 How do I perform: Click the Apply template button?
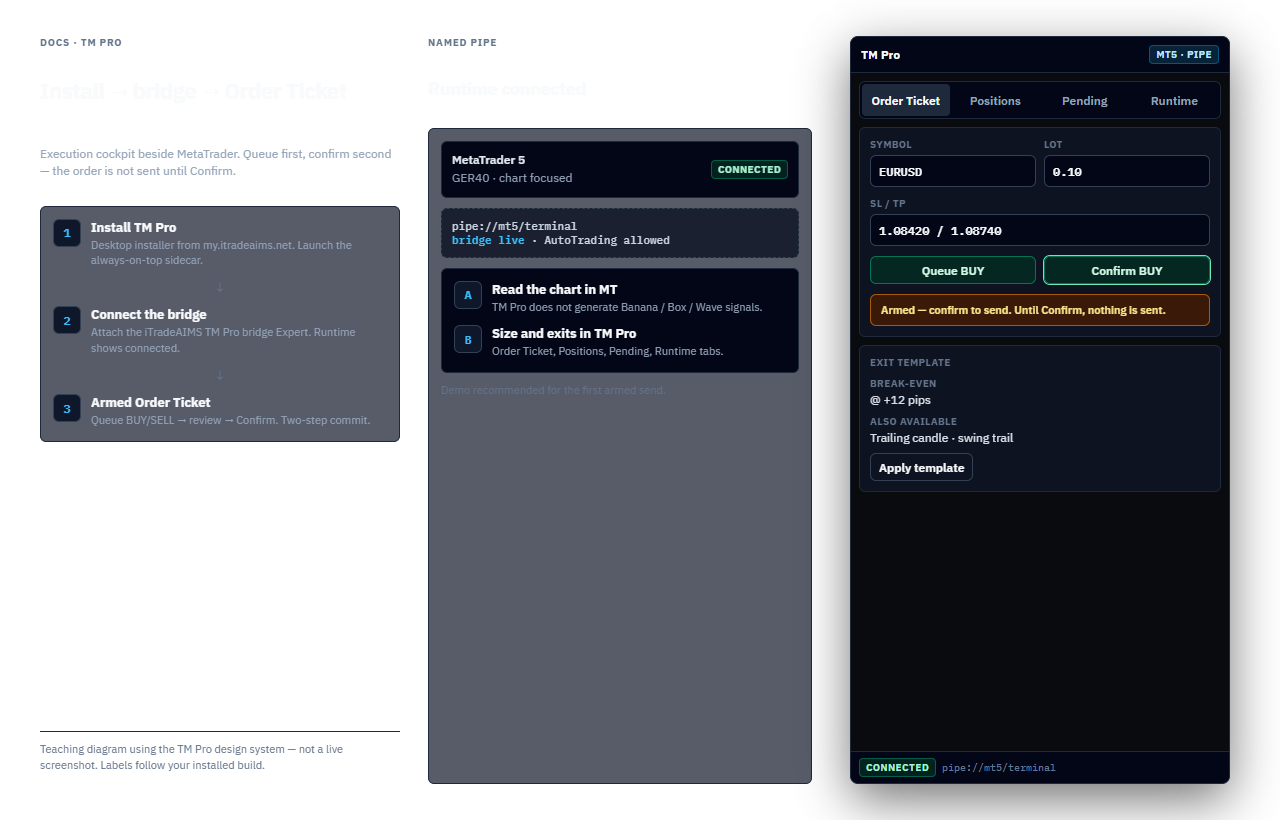[921, 467]
